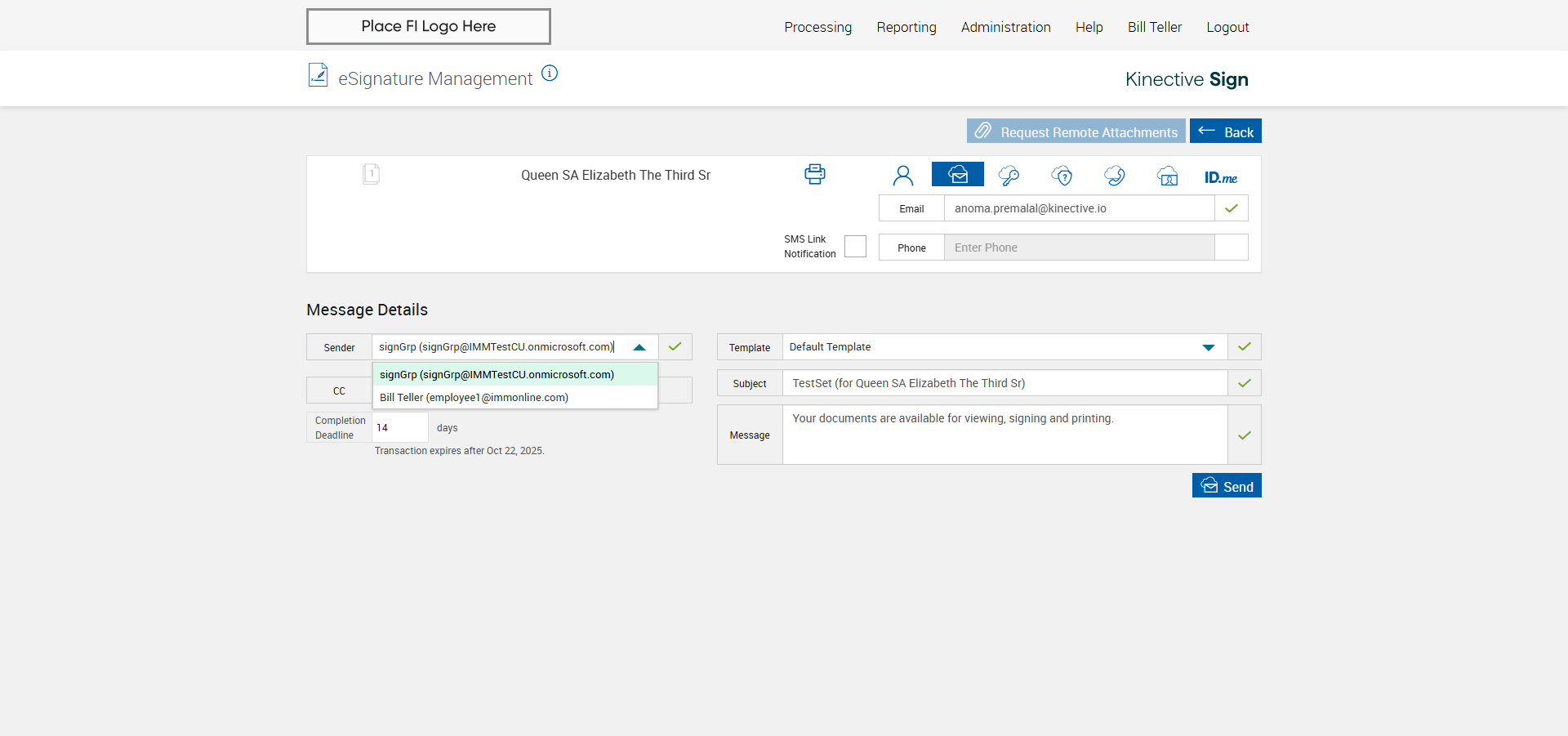Select the cloud phone authentication icon
This screenshot has width=1568, height=736.
[1114, 176]
